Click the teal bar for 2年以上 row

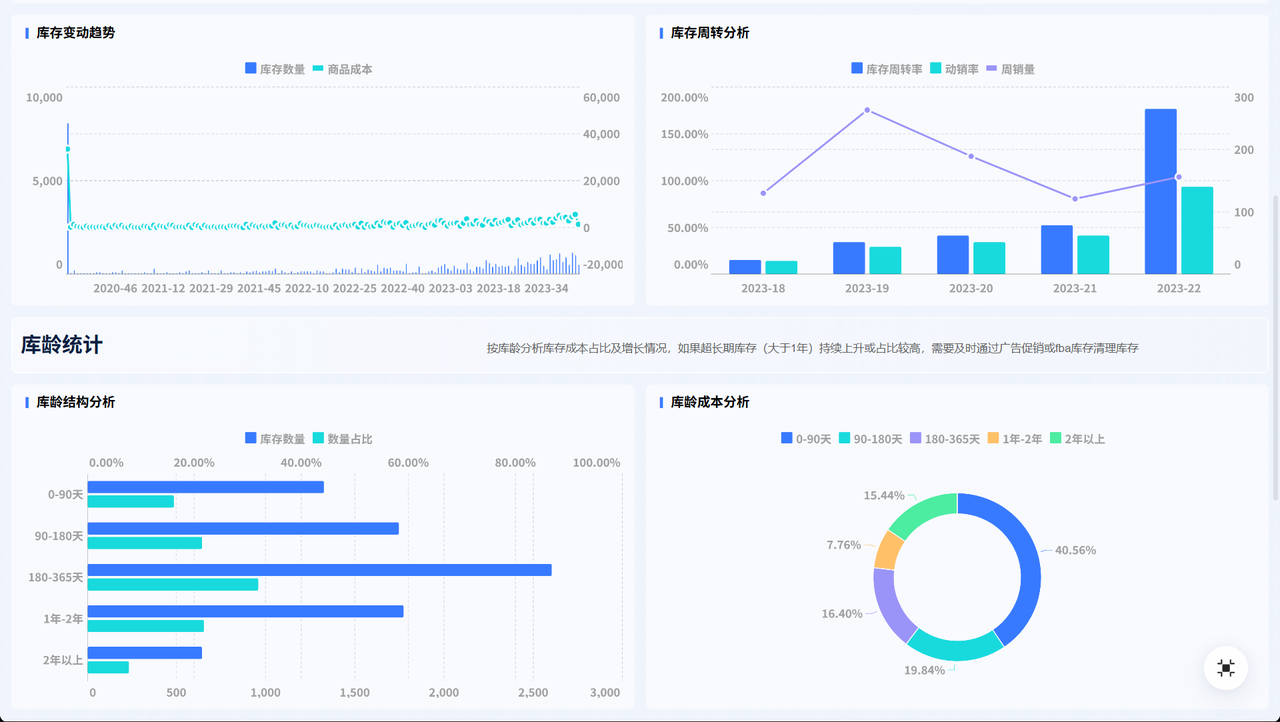[x=108, y=667]
